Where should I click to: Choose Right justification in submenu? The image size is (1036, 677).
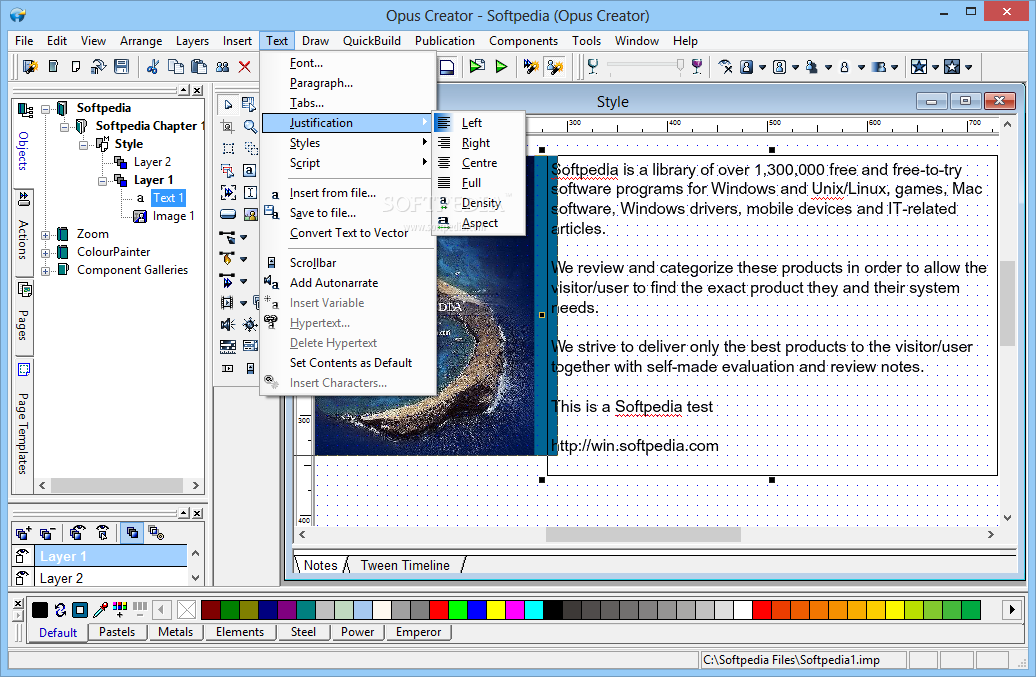point(478,143)
